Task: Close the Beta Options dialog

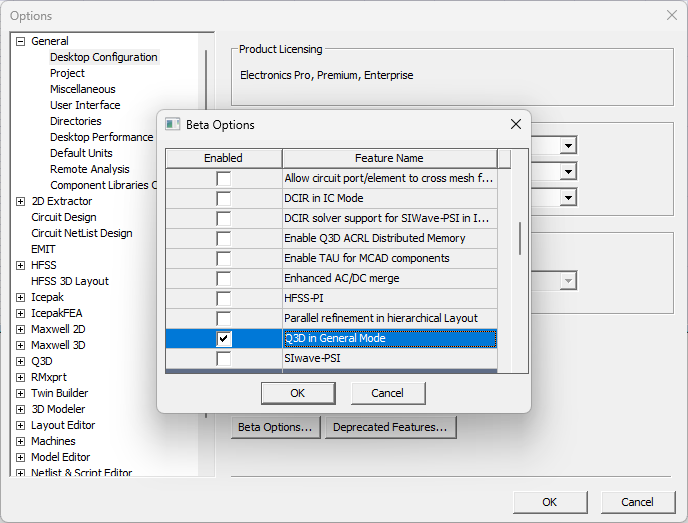Action: point(516,125)
